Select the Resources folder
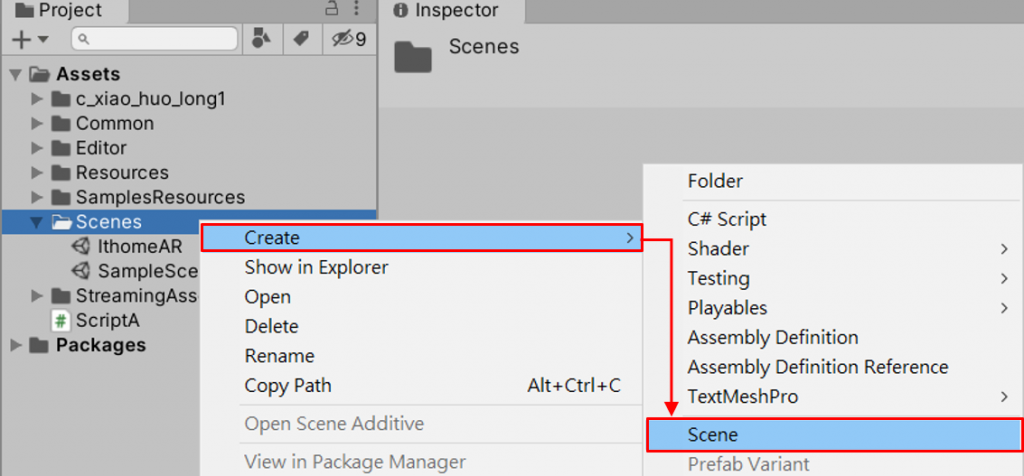The image size is (1024, 476). (x=121, y=172)
